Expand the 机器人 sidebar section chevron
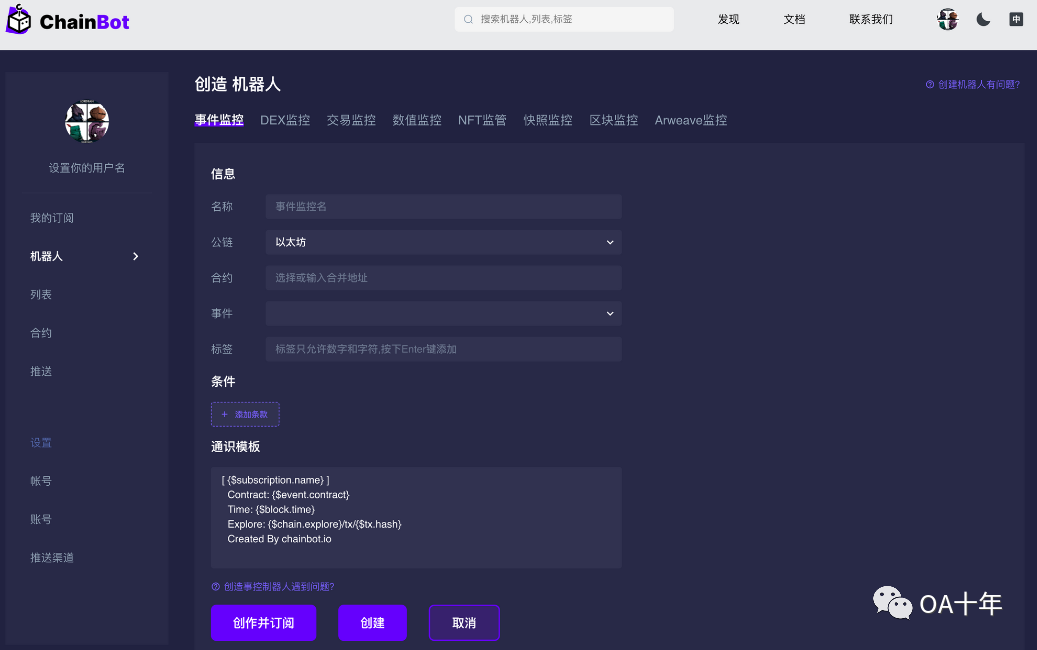This screenshot has height=650, width=1037. click(136, 256)
